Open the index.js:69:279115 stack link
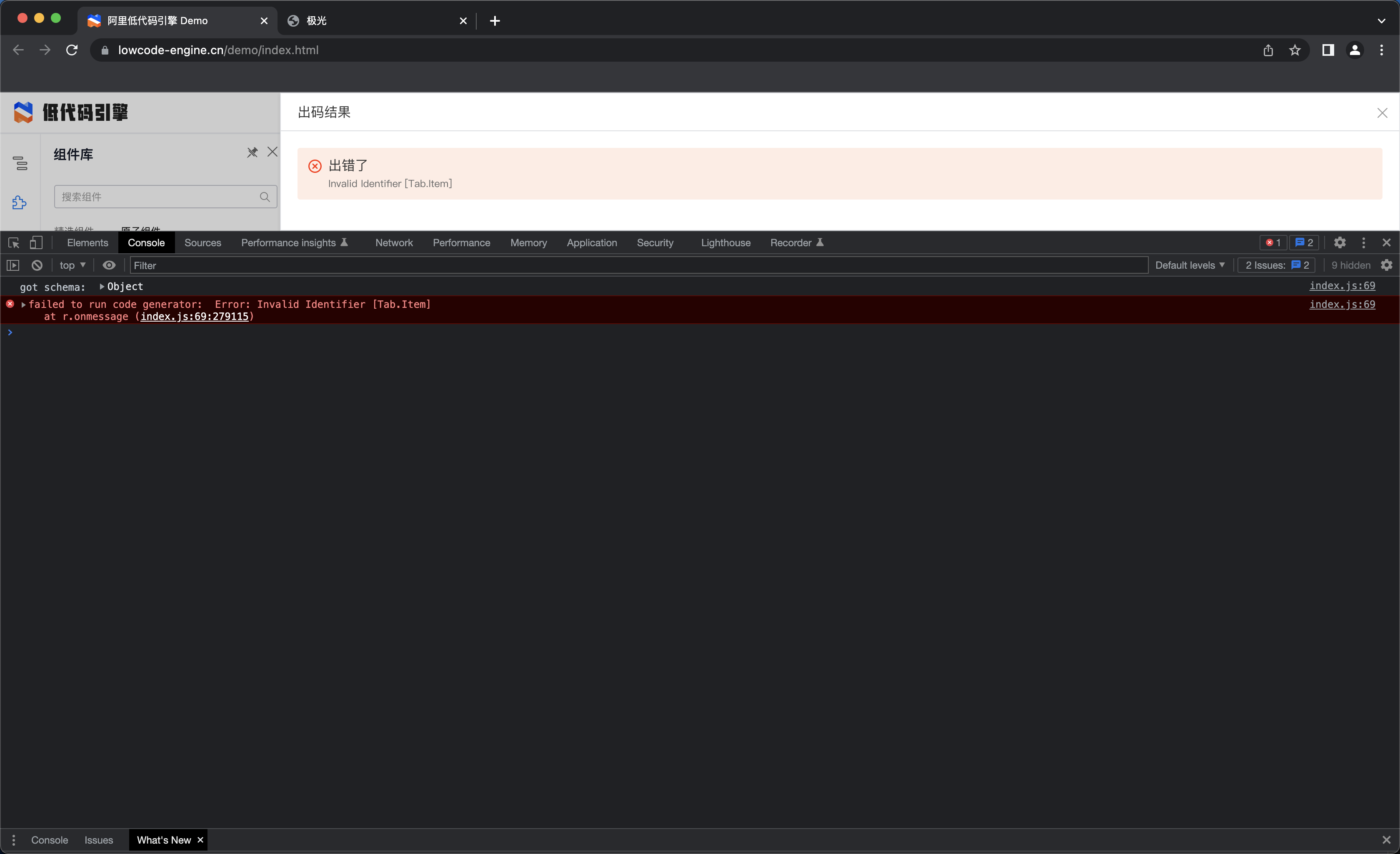Screen dimensions: 1400x854 194,317
